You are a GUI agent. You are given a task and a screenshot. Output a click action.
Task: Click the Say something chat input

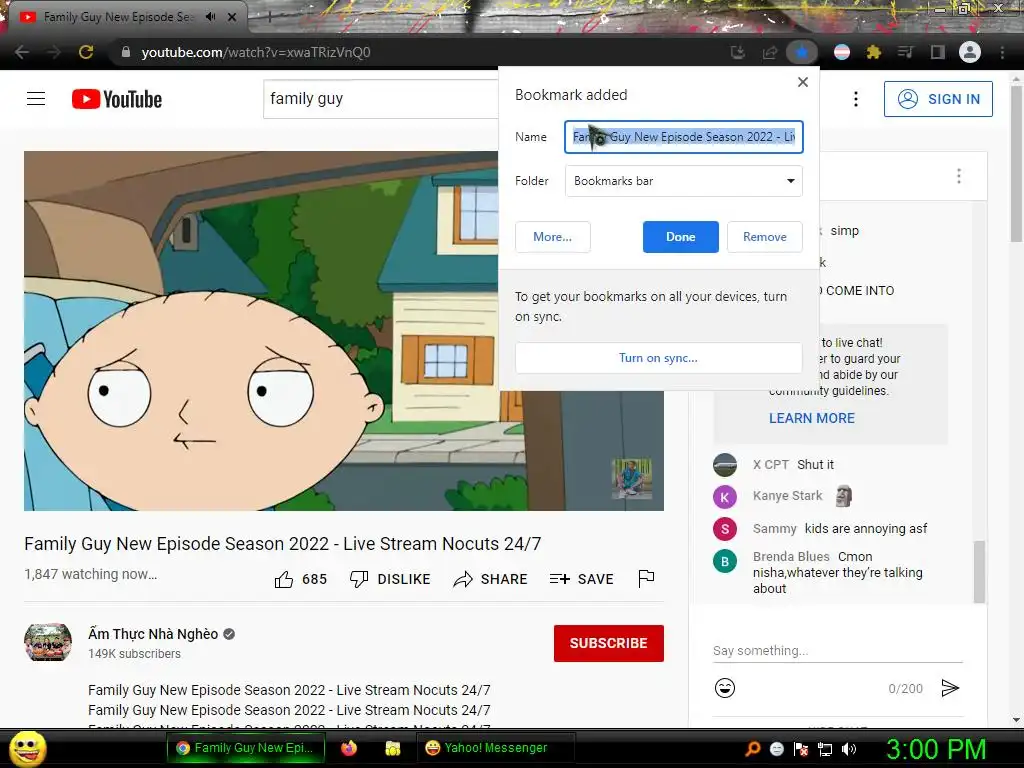pos(838,650)
